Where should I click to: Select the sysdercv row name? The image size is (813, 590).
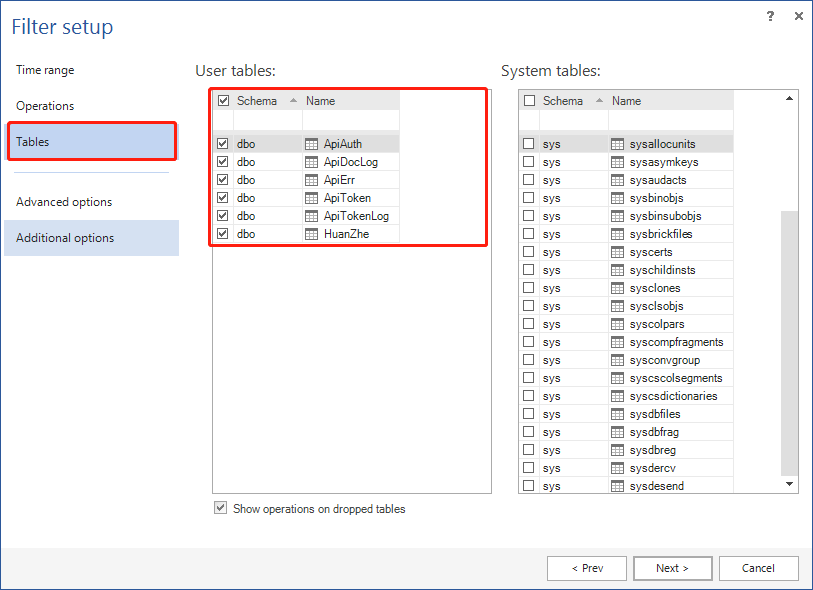click(653, 468)
